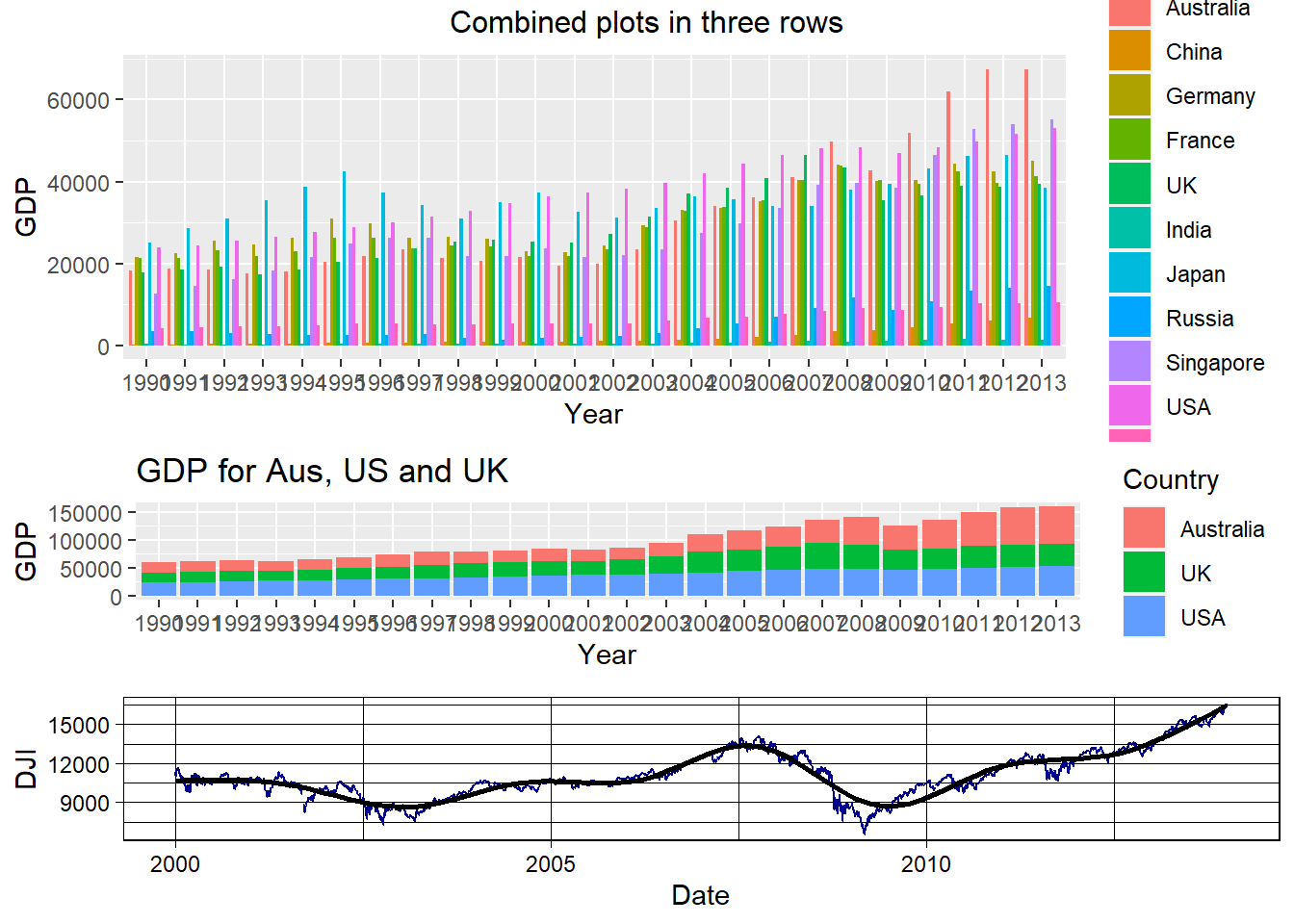Click the 'Japan' legend label
The image size is (1294, 924).
(1196, 274)
